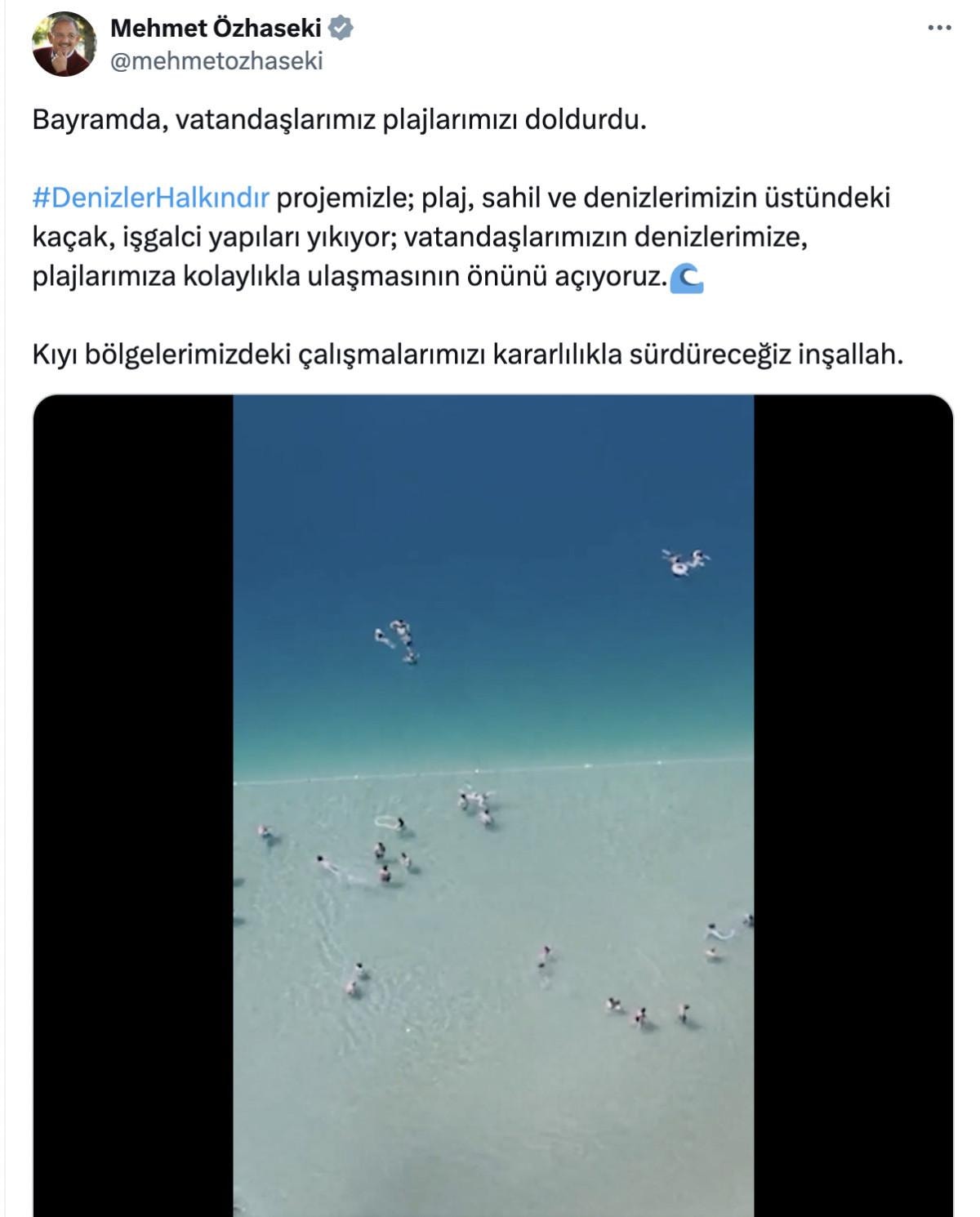Open the three-dot more options menu
980x1217 pixels.
tap(940, 28)
